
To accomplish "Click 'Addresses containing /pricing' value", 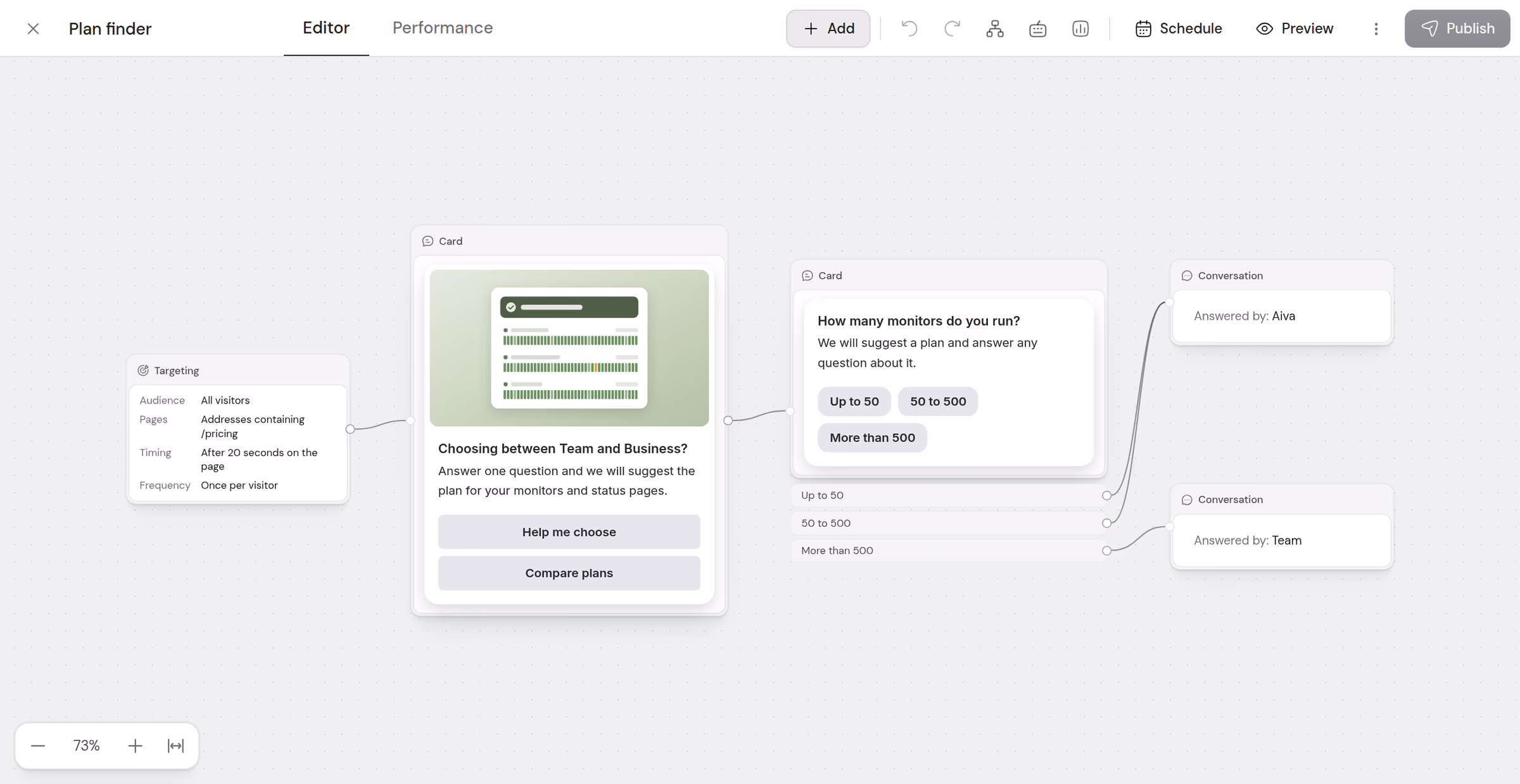I will click(x=253, y=426).
